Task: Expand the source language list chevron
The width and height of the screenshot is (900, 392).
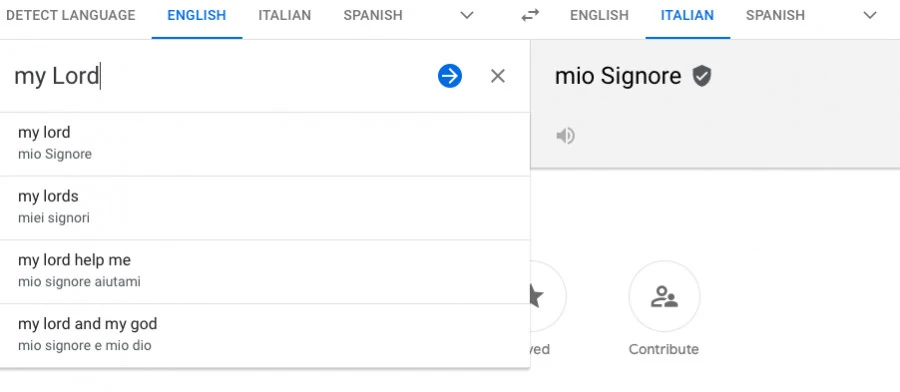Action: click(x=467, y=15)
